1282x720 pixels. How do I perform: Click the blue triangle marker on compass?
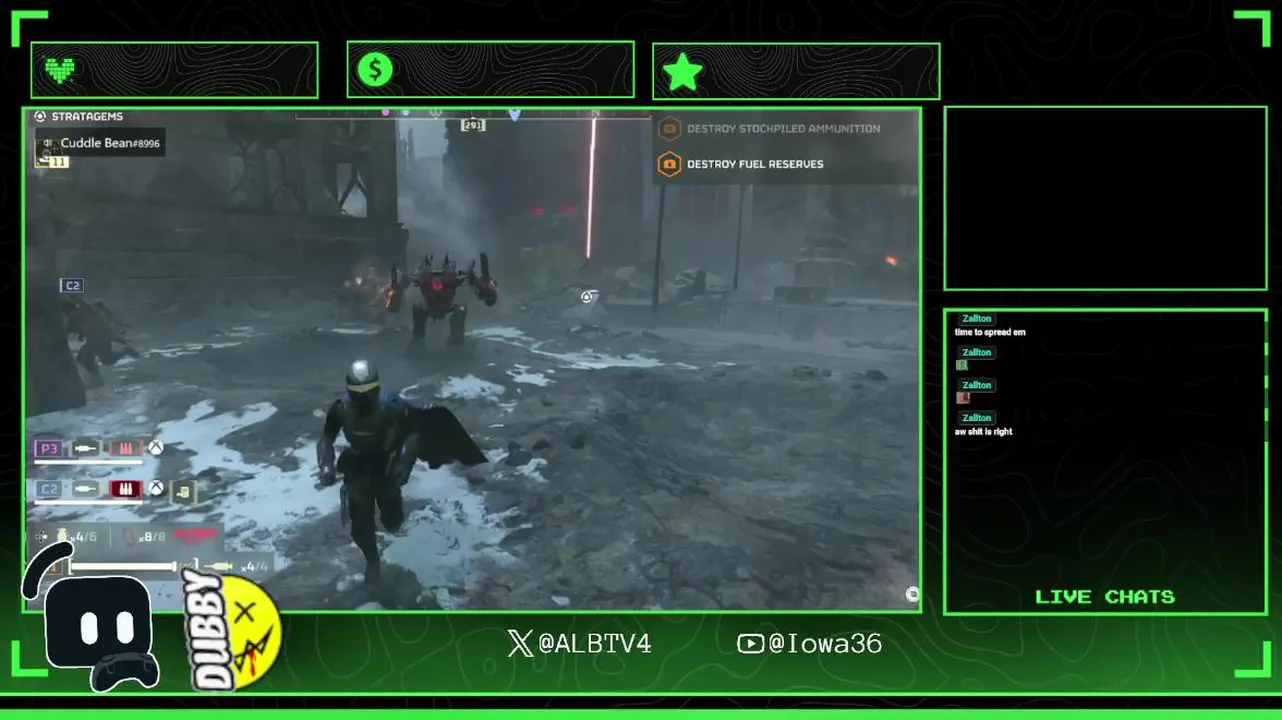[514, 115]
